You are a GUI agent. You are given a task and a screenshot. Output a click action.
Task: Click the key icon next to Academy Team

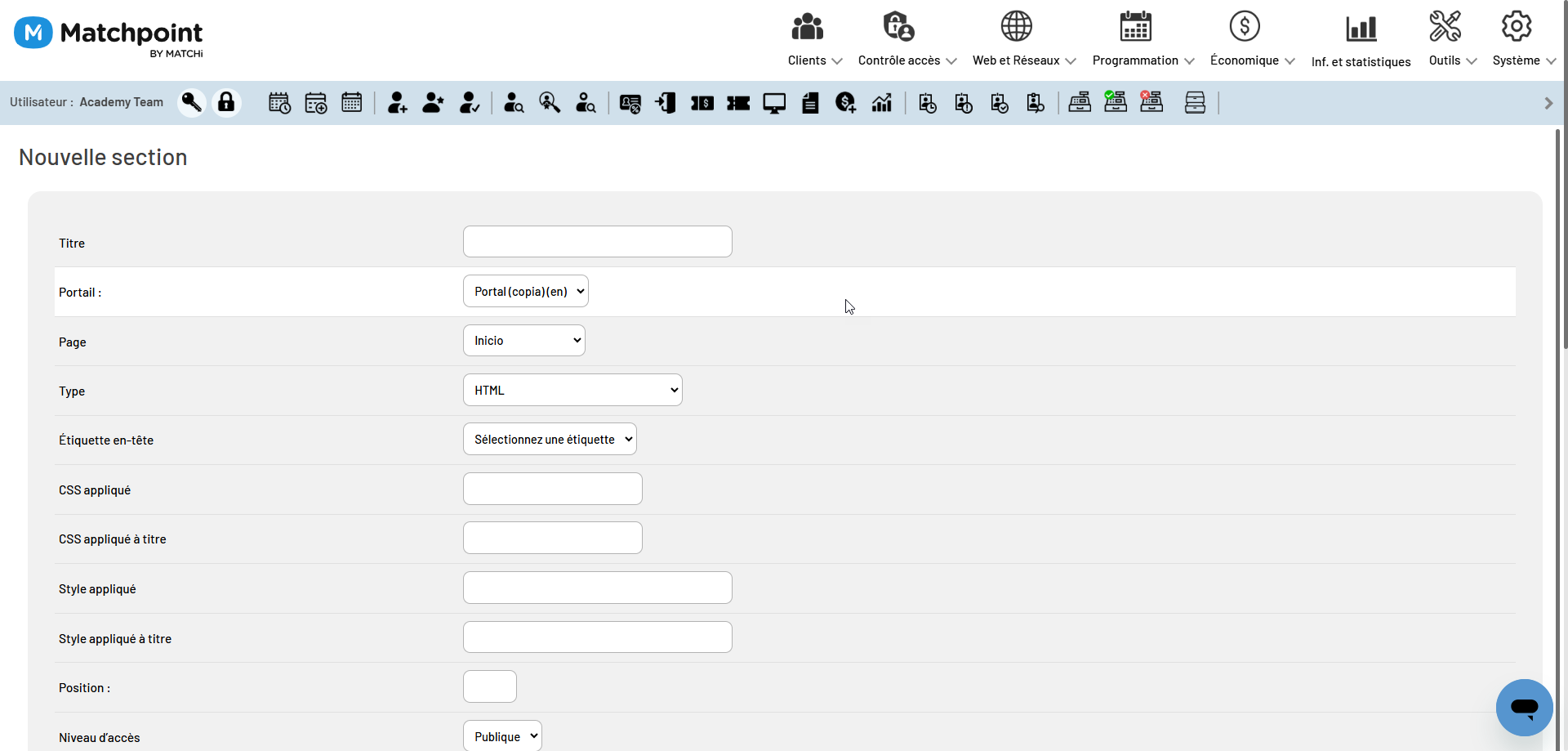click(192, 103)
